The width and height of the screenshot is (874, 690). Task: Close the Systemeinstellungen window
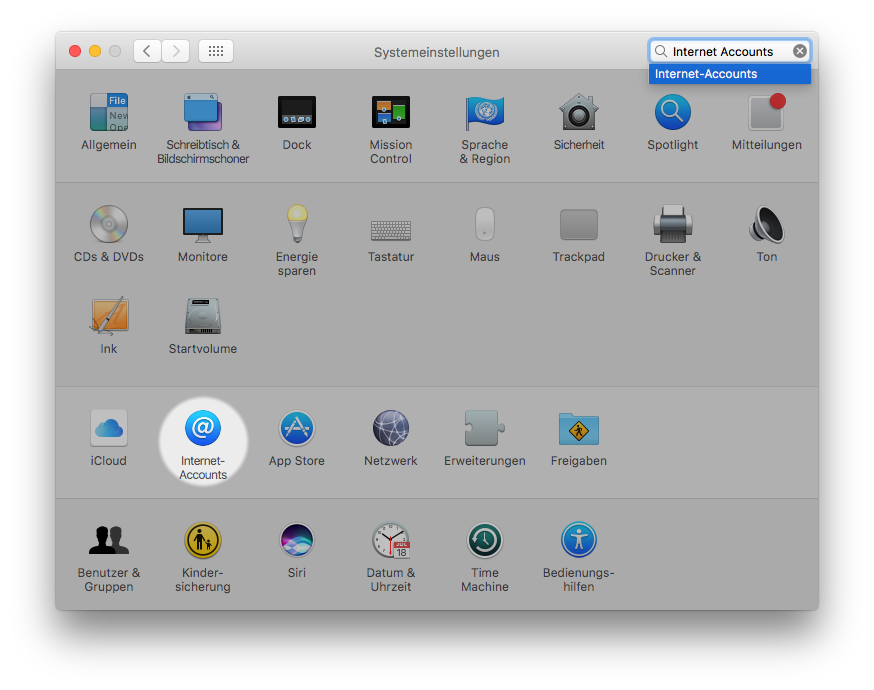[75, 51]
